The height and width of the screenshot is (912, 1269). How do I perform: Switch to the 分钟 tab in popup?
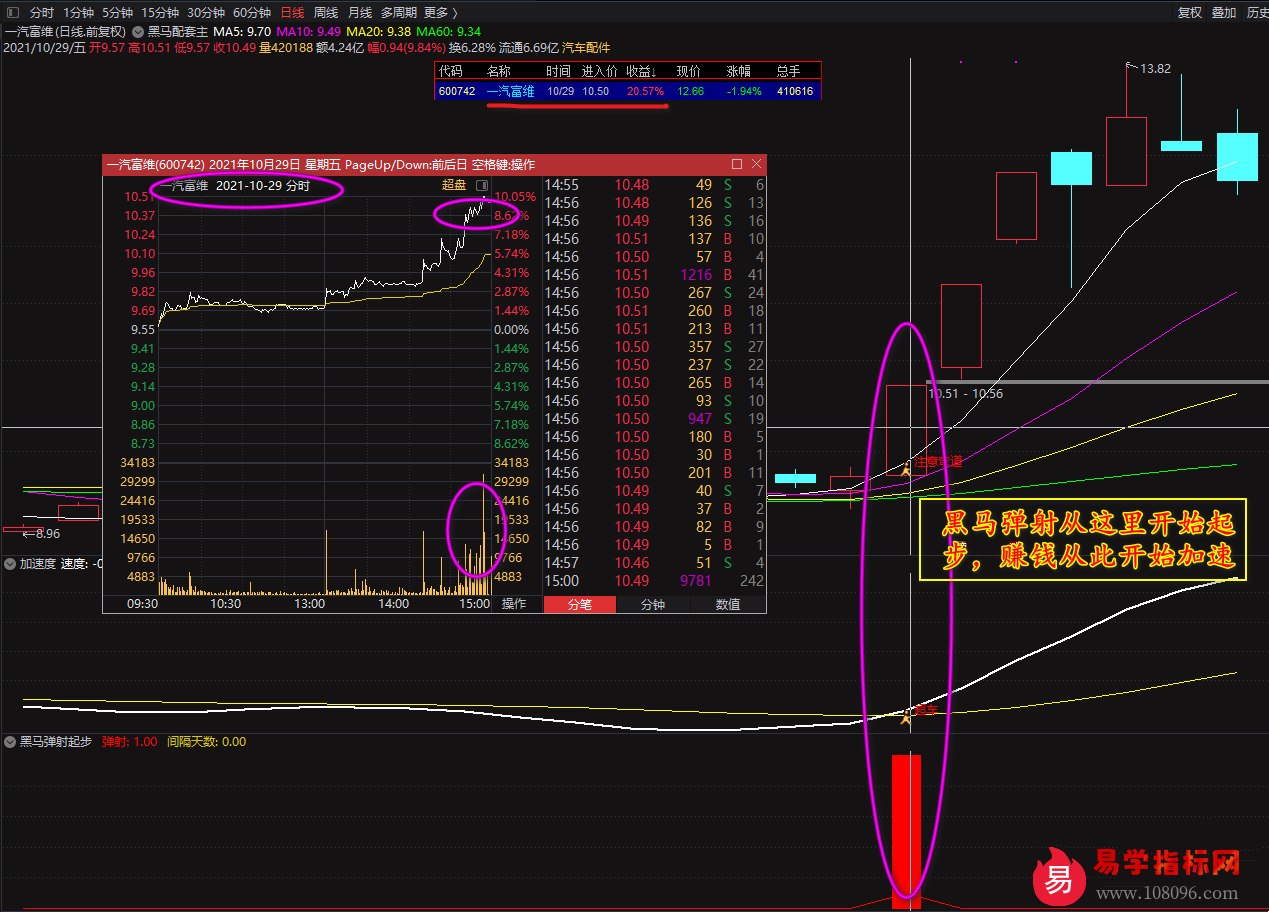click(653, 604)
